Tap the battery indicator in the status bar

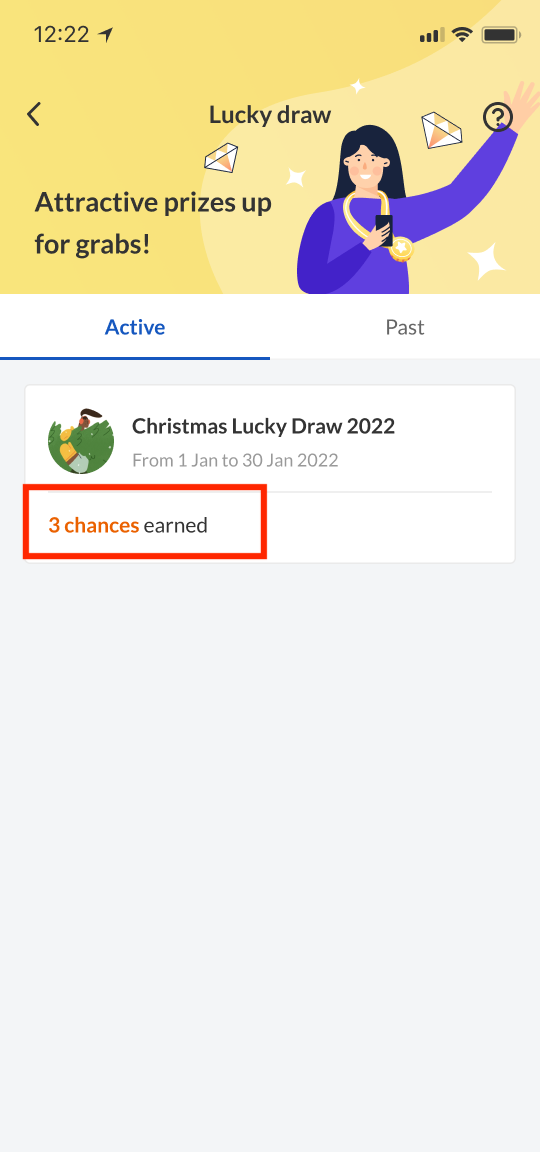pos(501,35)
